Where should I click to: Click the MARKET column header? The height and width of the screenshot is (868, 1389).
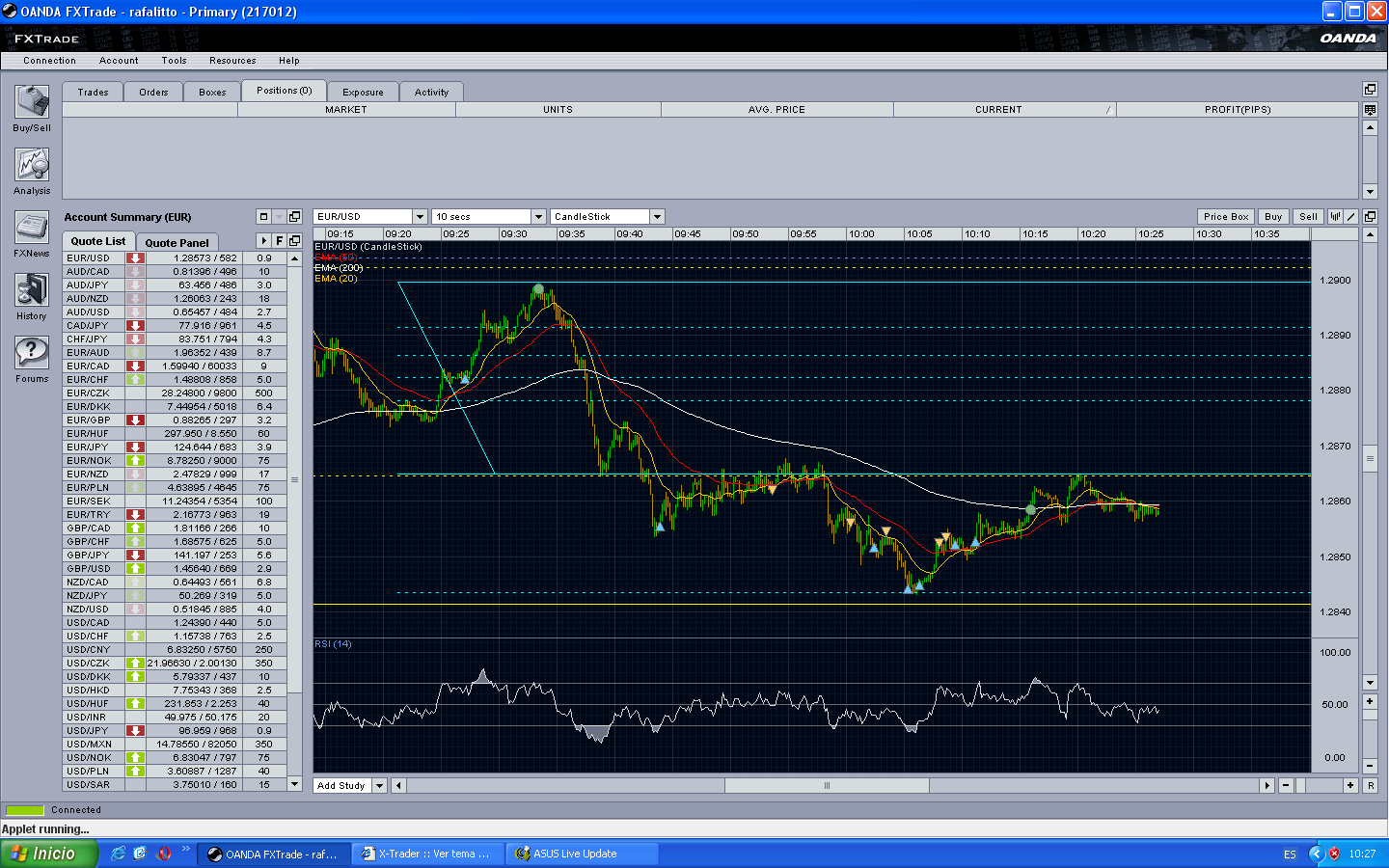[346, 110]
